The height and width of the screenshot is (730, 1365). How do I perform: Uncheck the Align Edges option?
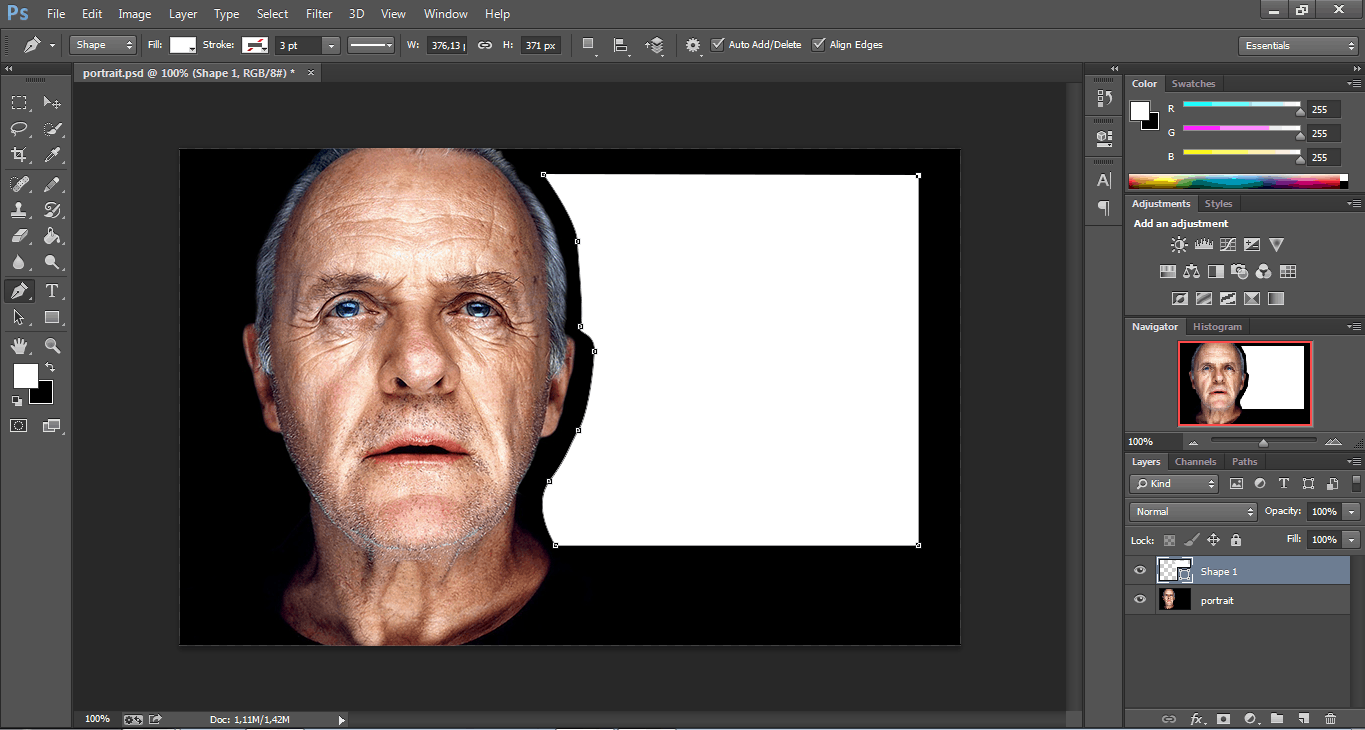point(819,45)
